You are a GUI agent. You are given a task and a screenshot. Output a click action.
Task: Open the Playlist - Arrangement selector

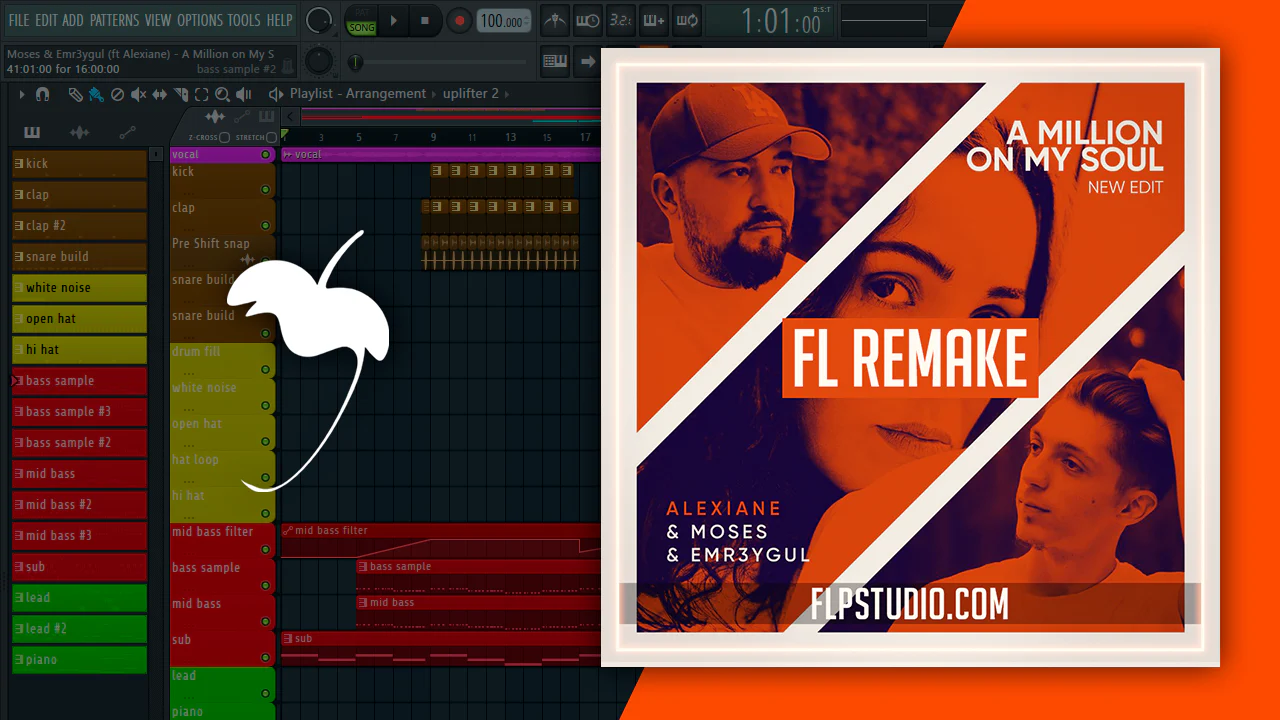click(x=358, y=94)
